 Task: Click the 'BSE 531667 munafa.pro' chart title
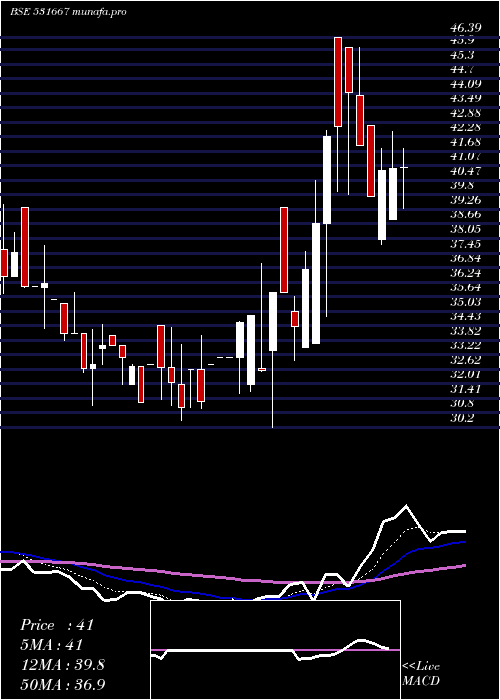pyautogui.click(x=68, y=12)
